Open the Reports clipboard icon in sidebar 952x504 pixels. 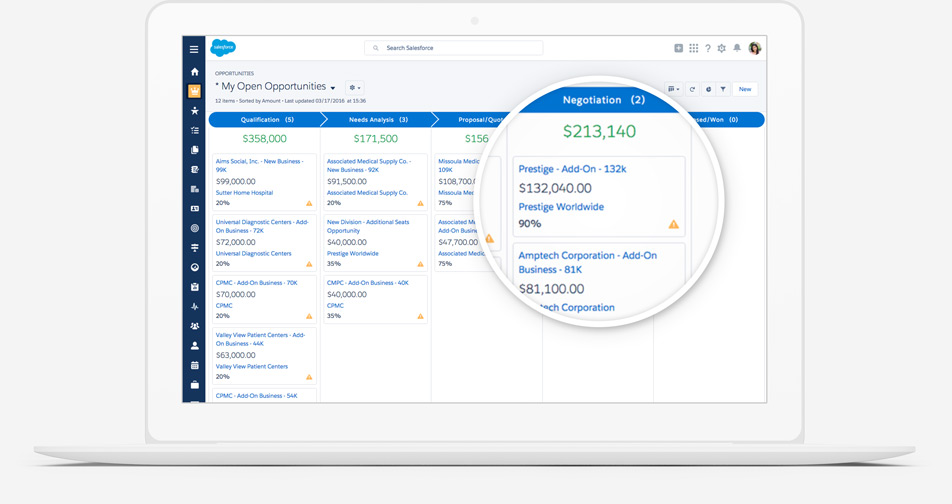click(x=194, y=287)
